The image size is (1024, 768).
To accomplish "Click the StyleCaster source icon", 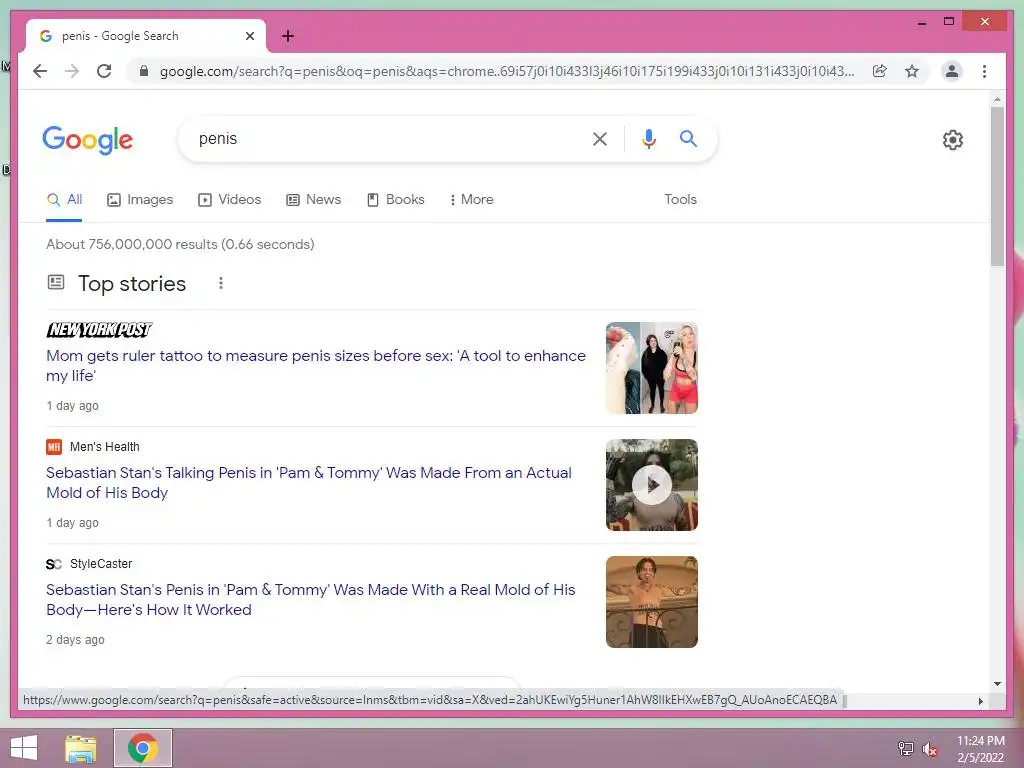I will point(54,564).
